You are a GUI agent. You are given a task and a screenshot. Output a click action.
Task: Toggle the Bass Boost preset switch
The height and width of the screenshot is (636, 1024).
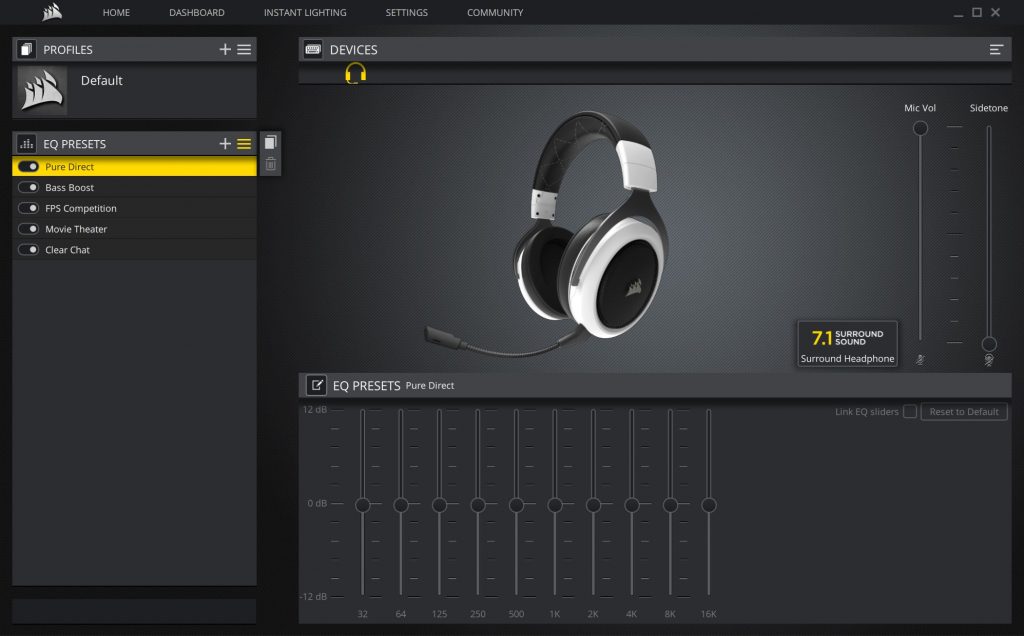[29, 188]
